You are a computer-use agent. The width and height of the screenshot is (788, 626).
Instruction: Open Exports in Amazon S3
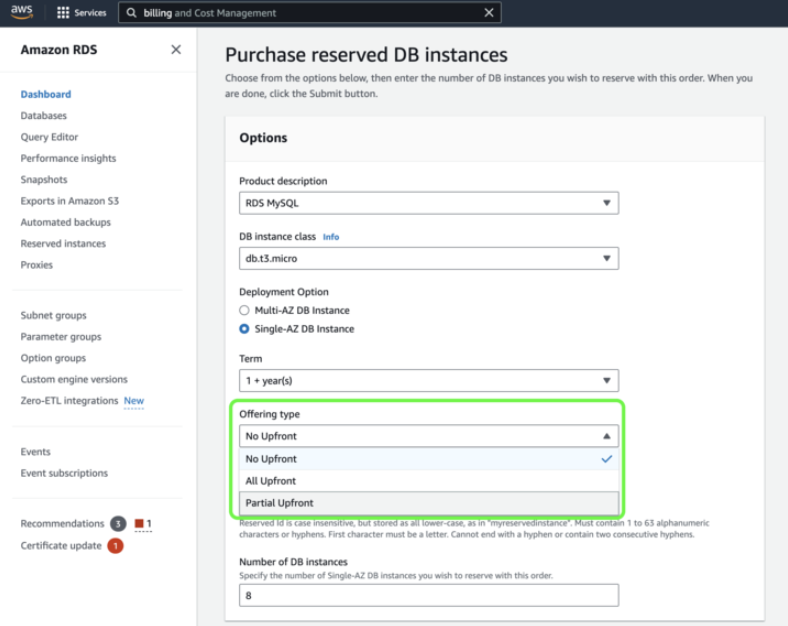click(70, 201)
